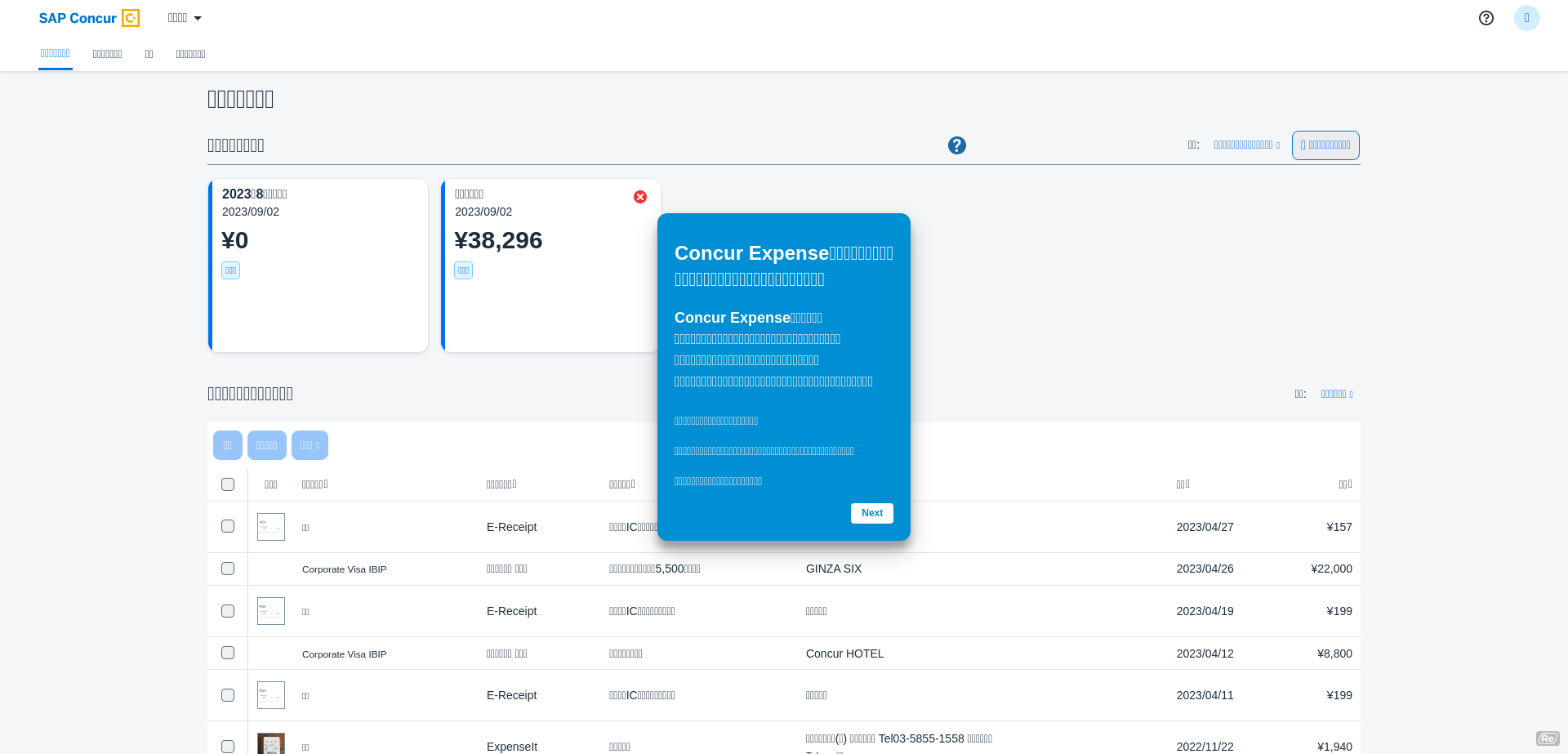Open the ExpenseIt photo thumbnail in the 2022/11/22 row
The height and width of the screenshot is (754, 1568).
pyautogui.click(x=271, y=743)
